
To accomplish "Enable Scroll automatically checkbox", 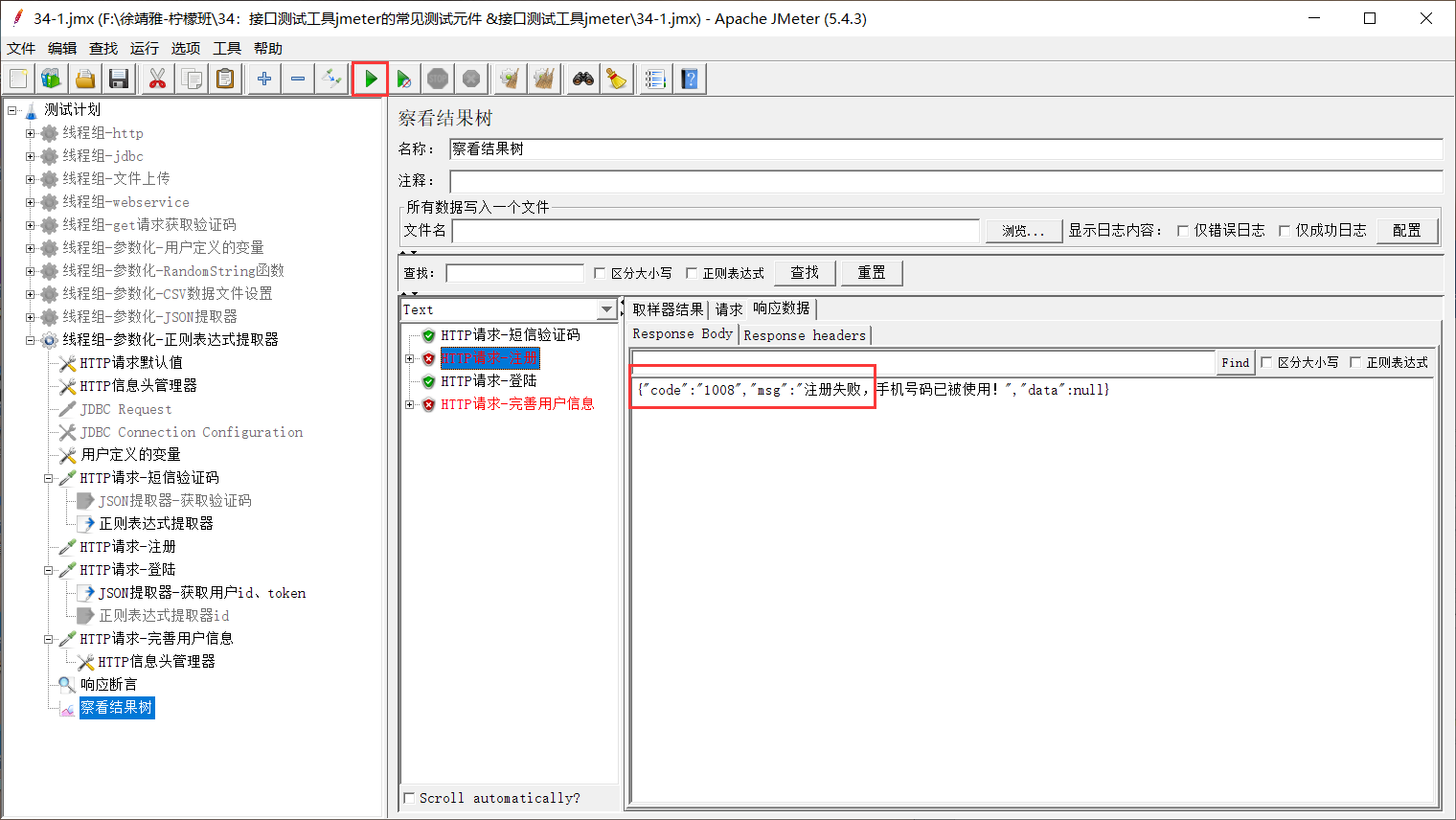I will point(410,798).
